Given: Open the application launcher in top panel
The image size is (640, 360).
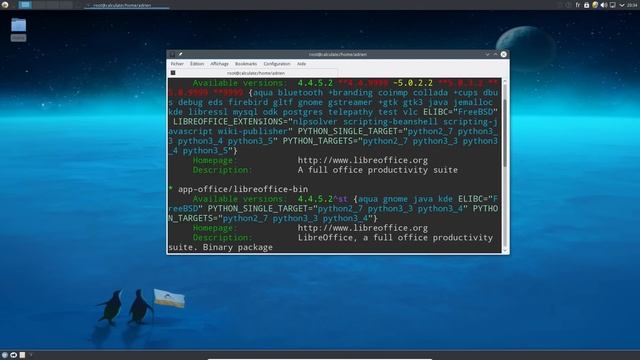Looking at the screenshot, I should [x=5, y=5].
